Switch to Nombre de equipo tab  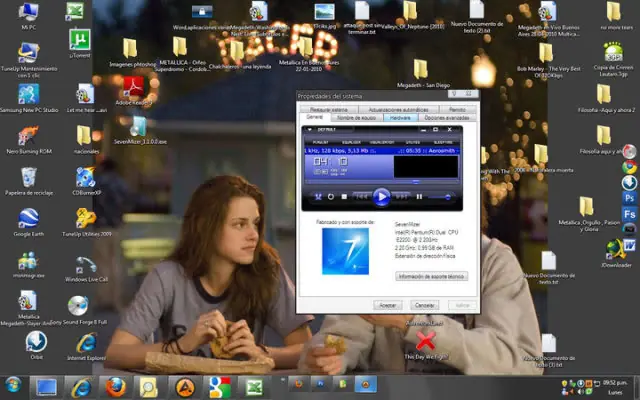tap(356, 118)
